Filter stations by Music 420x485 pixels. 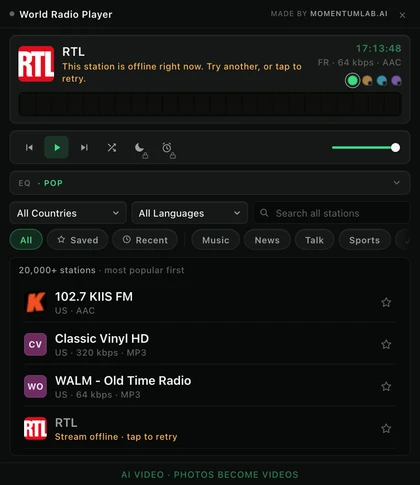click(216, 240)
